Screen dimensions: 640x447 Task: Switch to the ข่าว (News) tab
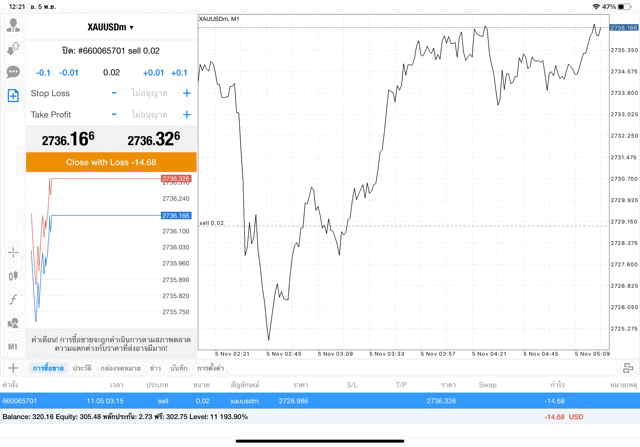pos(155,368)
